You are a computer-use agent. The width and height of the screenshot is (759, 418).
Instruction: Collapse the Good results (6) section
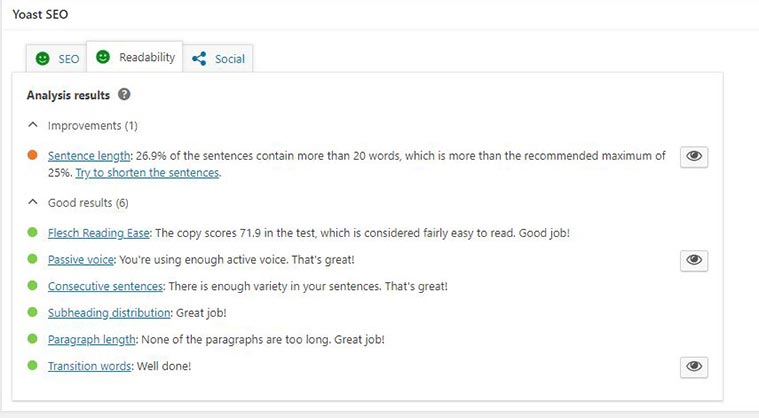(33, 202)
